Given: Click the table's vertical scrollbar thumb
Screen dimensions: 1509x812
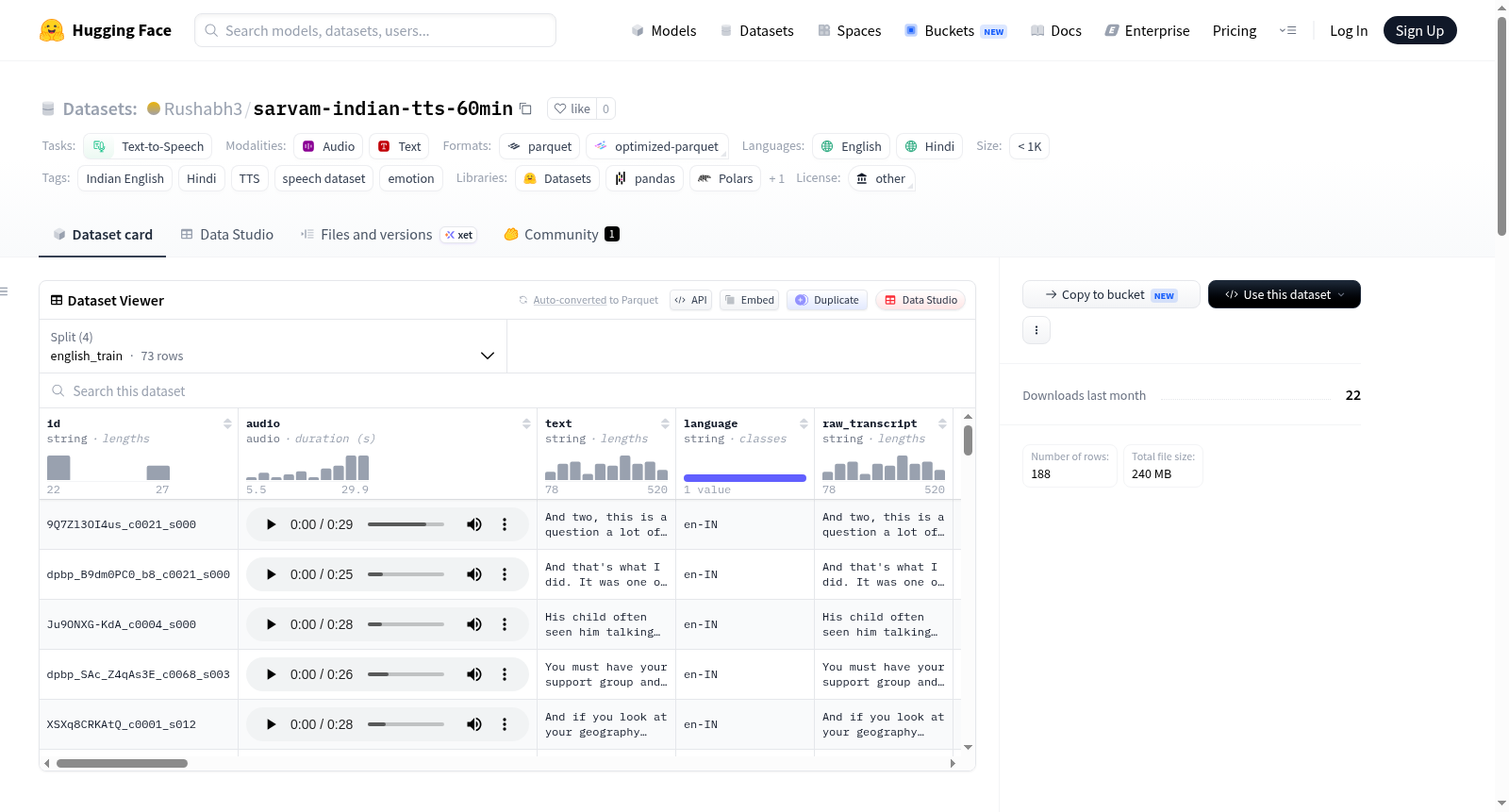Looking at the screenshot, I should (x=968, y=440).
